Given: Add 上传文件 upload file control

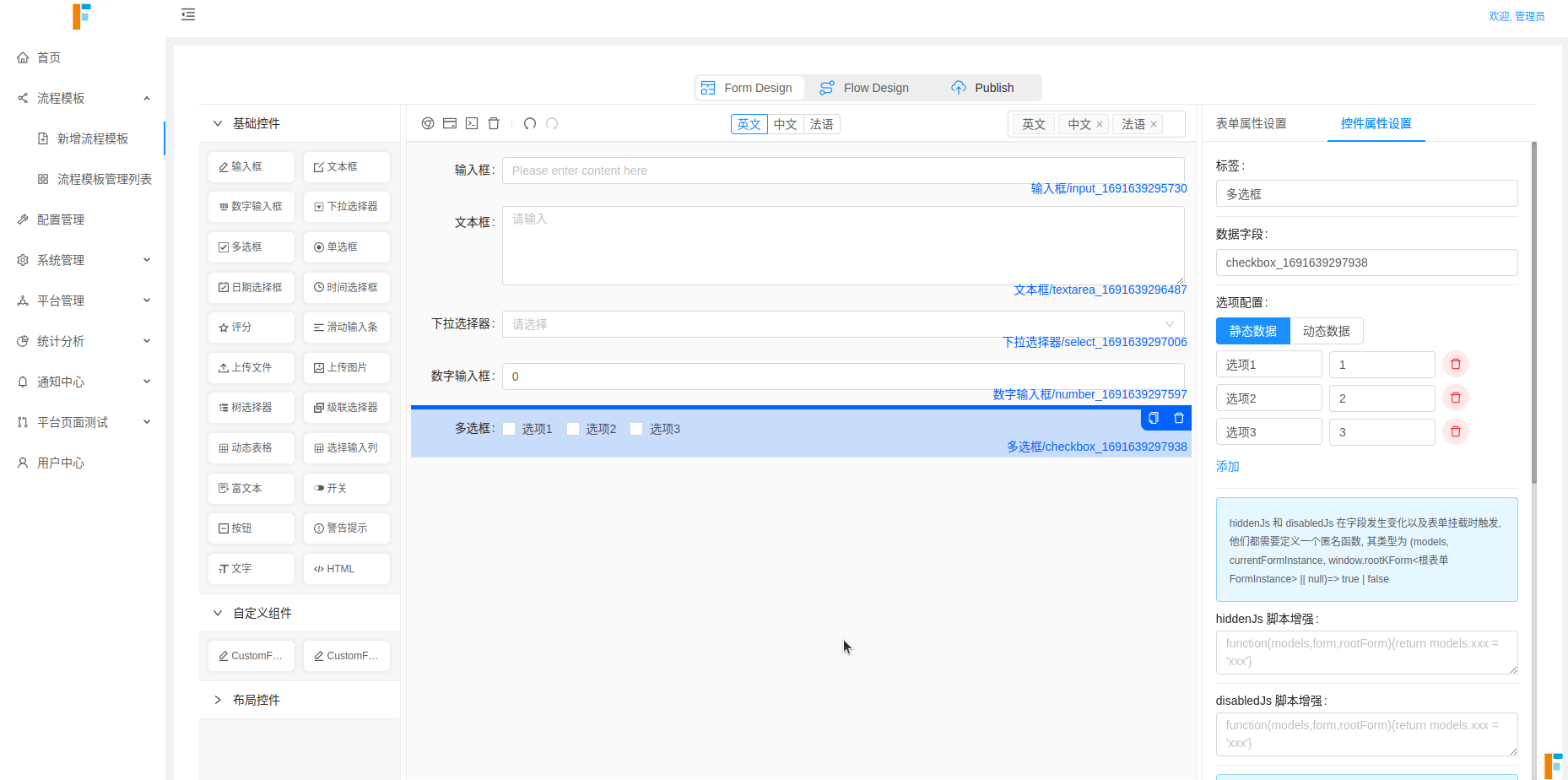Looking at the screenshot, I should click(x=251, y=368).
